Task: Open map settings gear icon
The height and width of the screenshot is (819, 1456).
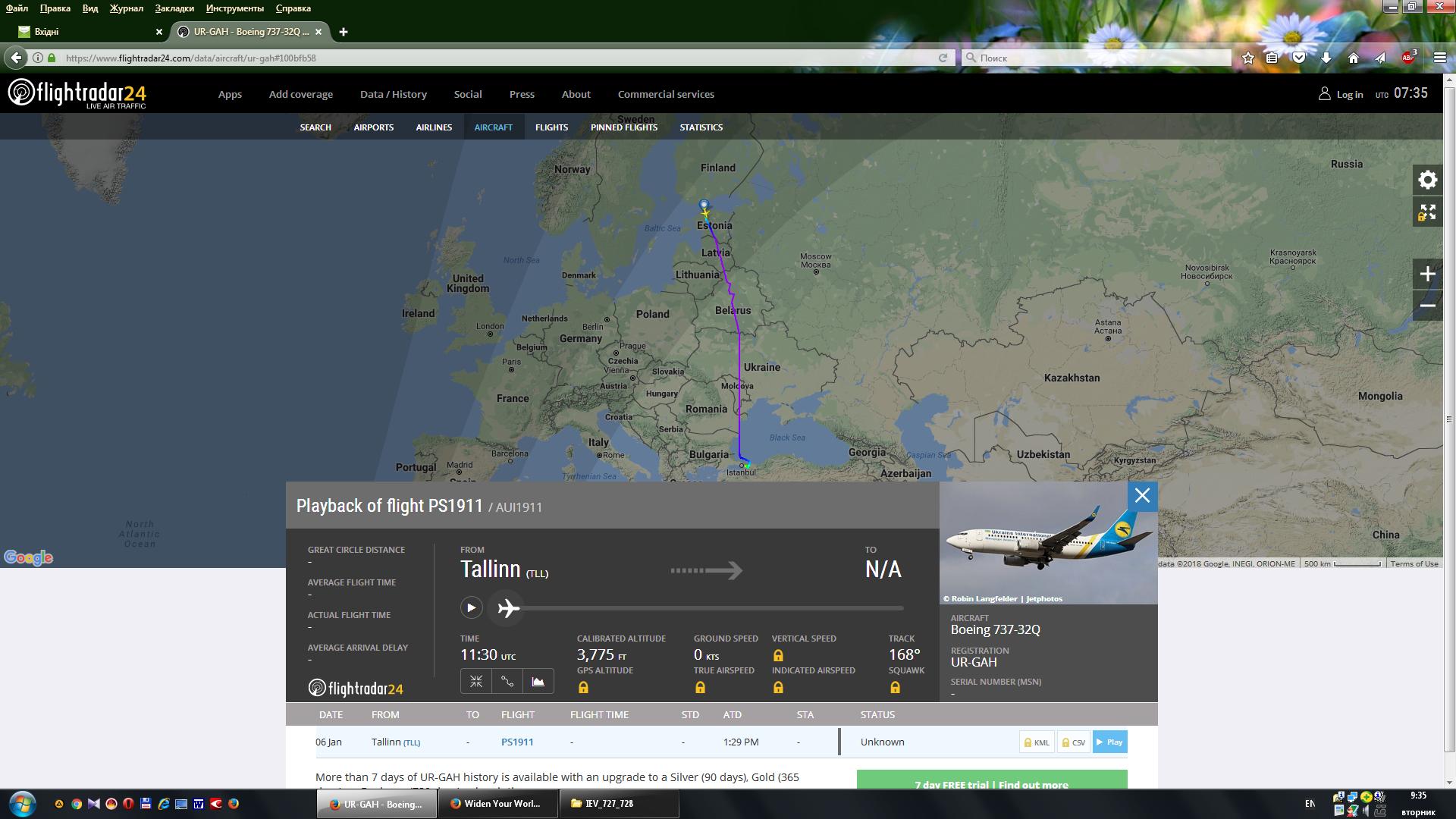Action: click(x=1427, y=180)
